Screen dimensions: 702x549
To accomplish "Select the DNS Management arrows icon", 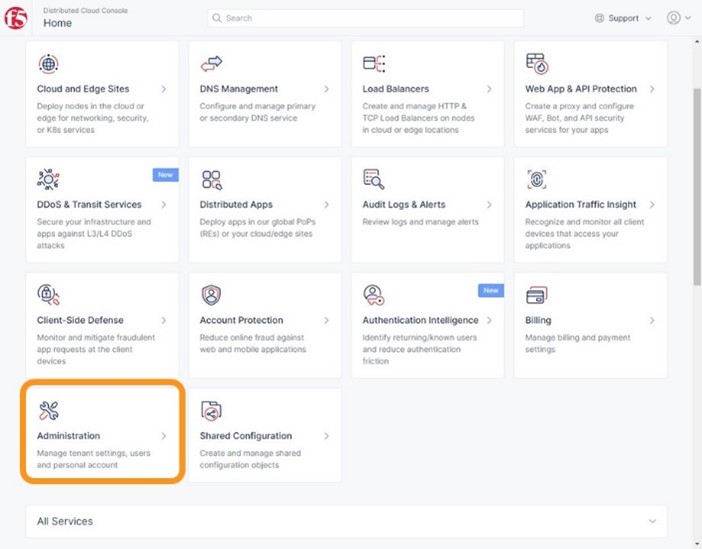I will pyautogui.click(x=211, y=64).
